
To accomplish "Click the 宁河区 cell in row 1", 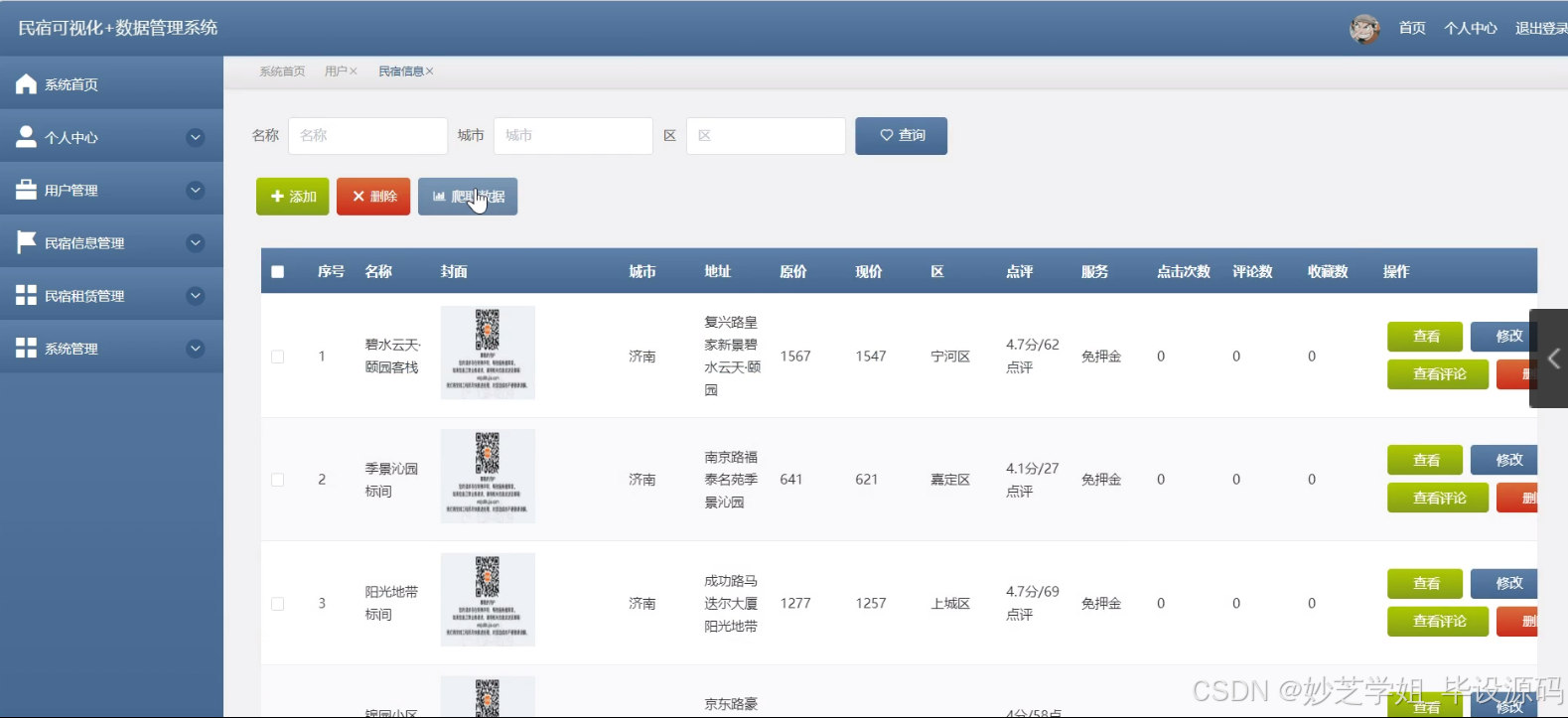I will pyautogui.click(x=950, y=357).
